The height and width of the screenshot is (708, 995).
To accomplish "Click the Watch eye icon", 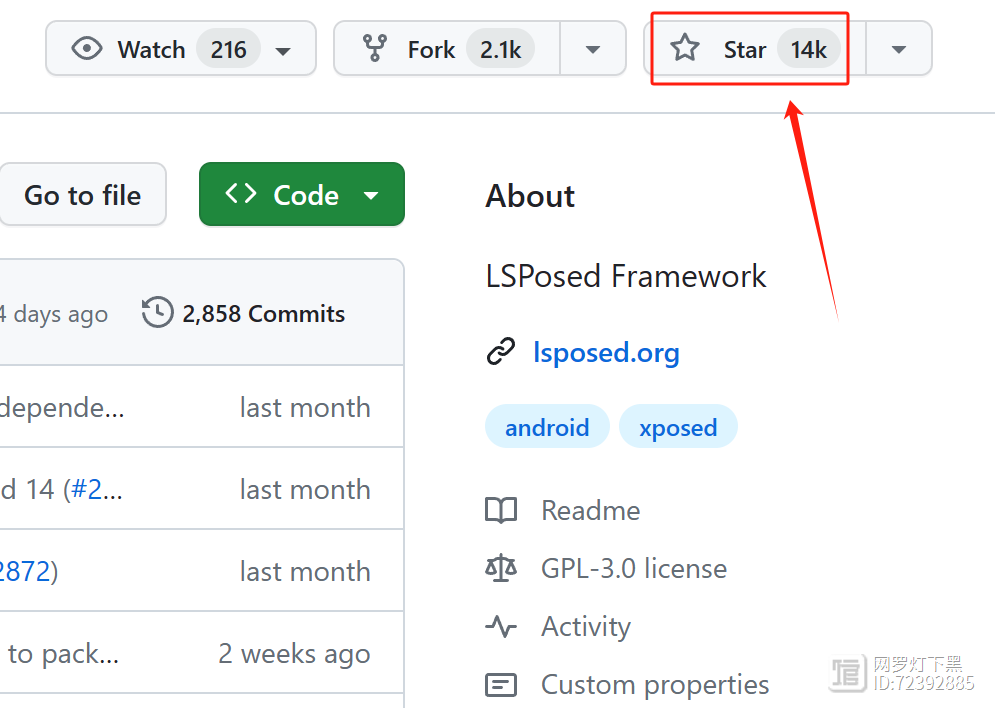I will (x=87, y=49).
